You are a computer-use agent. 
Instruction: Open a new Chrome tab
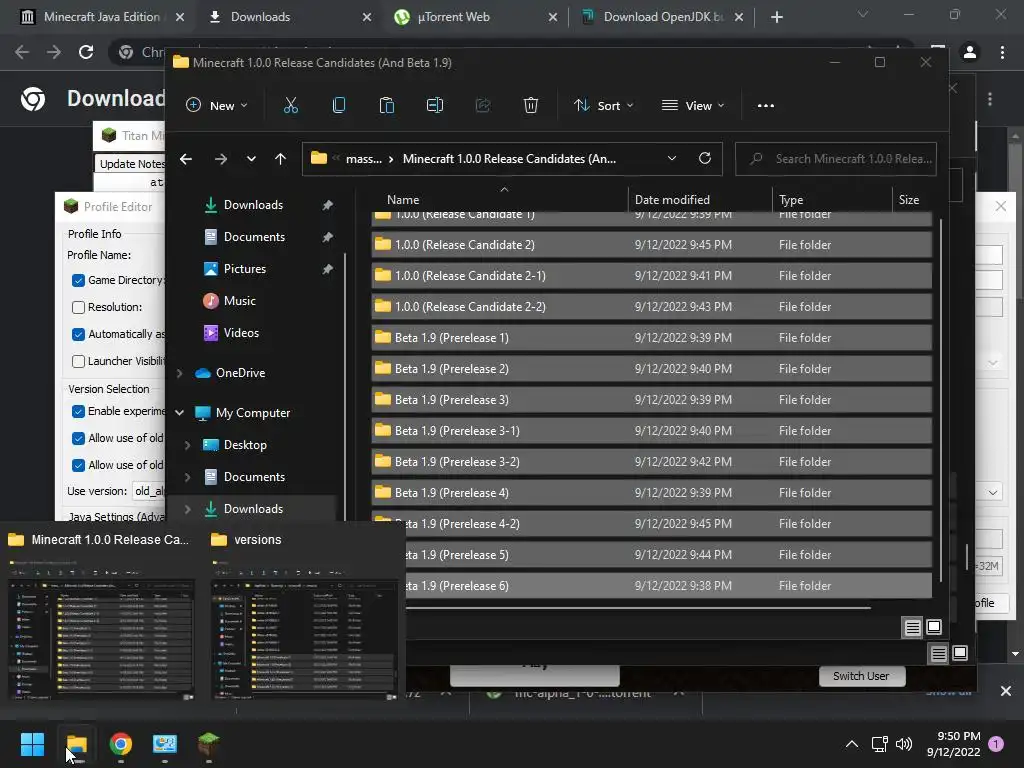click(x=776, y=17)
